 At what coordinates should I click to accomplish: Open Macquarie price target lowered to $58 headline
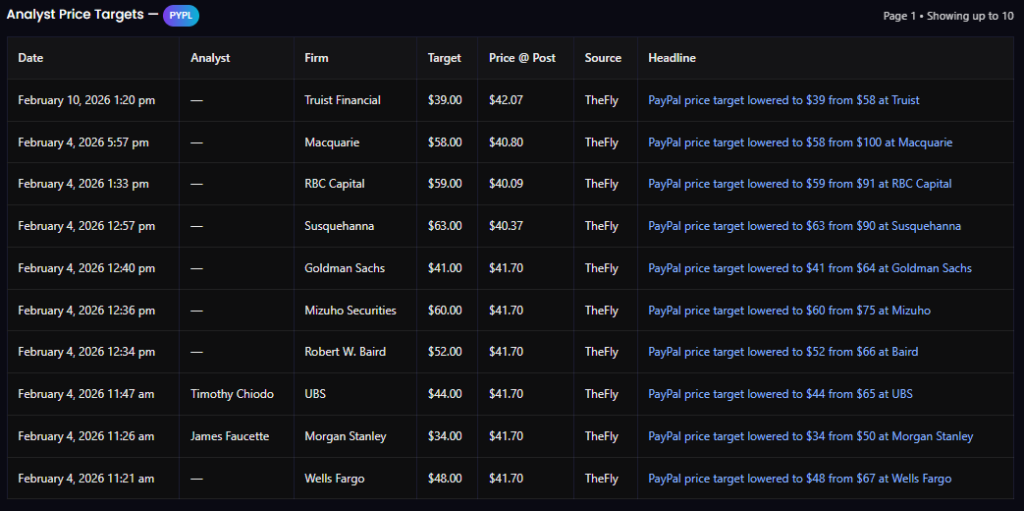point(800,142)
